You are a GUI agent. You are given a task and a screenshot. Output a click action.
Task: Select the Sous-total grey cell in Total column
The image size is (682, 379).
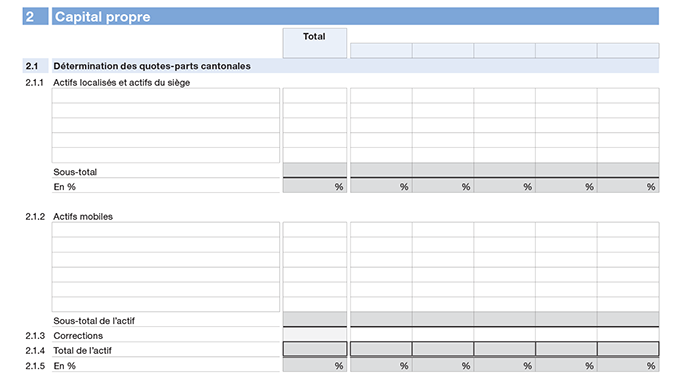(x=314, y=170)
